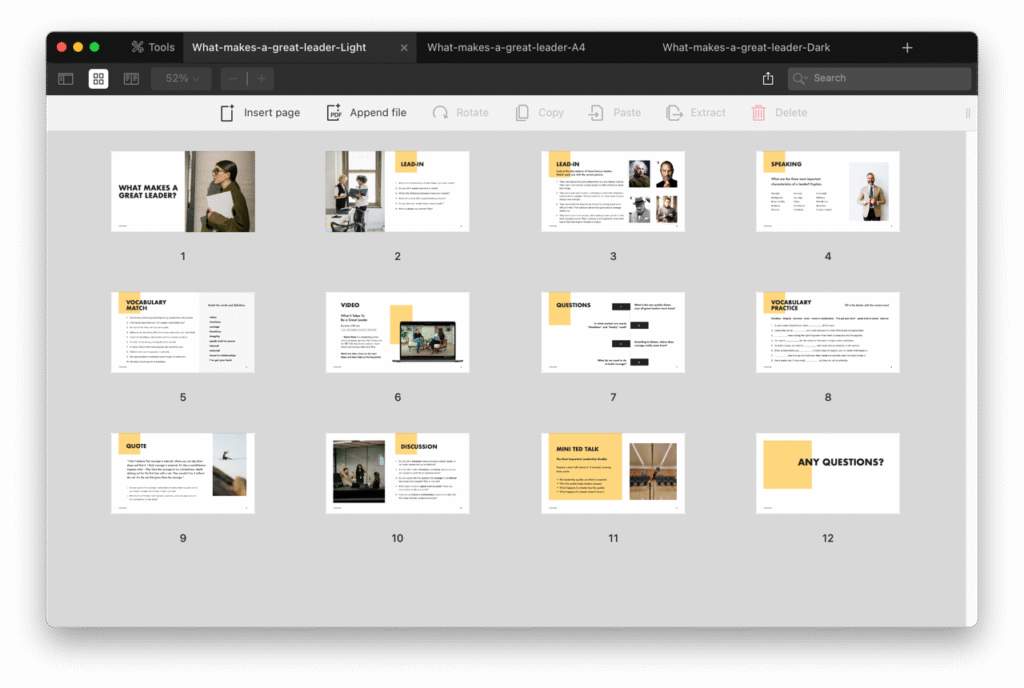Click the Delete trash icon
The image size is (1024, 688).
click(759, 113)
